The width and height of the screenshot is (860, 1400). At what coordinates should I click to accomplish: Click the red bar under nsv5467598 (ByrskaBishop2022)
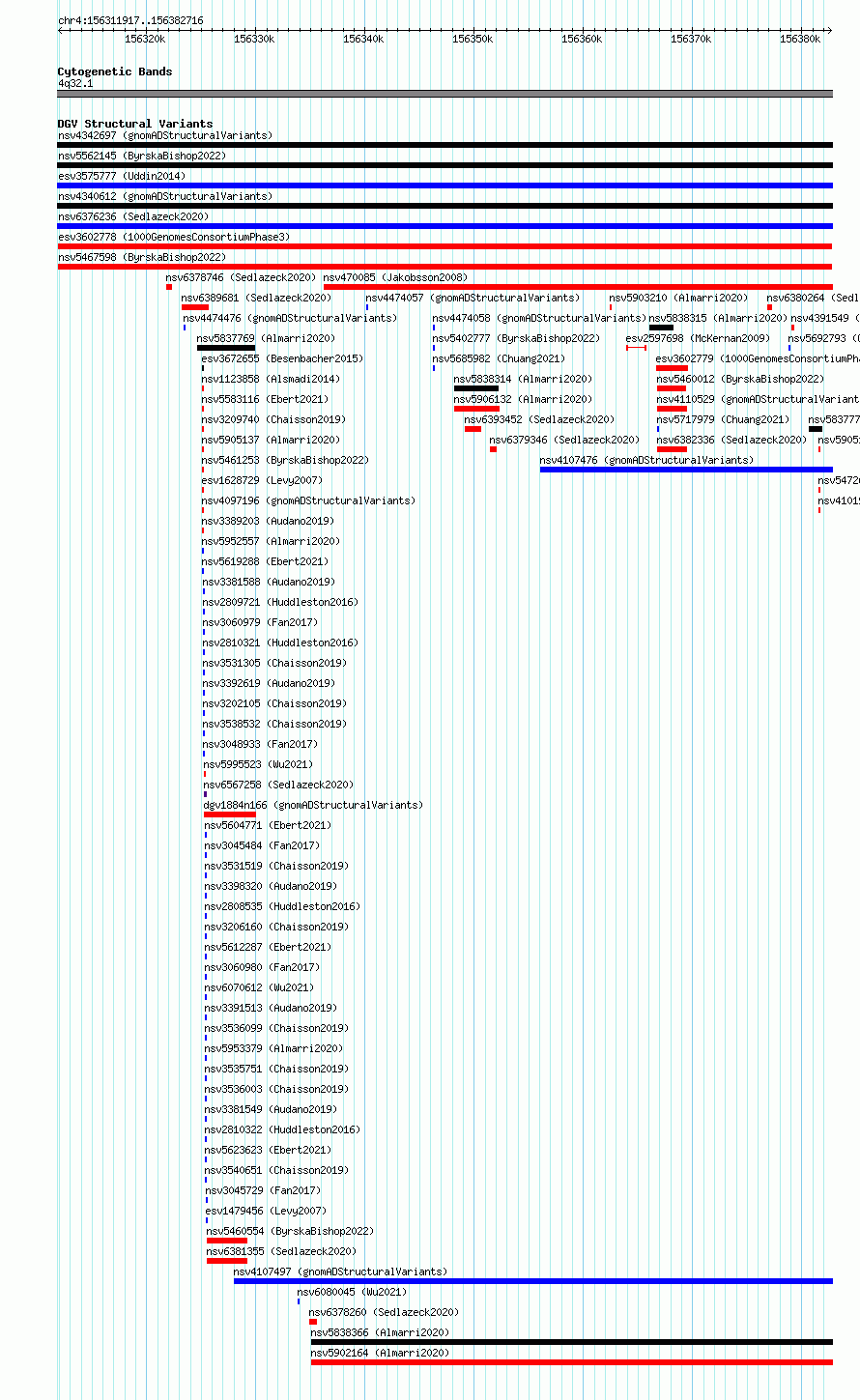[x=445, y=267]
